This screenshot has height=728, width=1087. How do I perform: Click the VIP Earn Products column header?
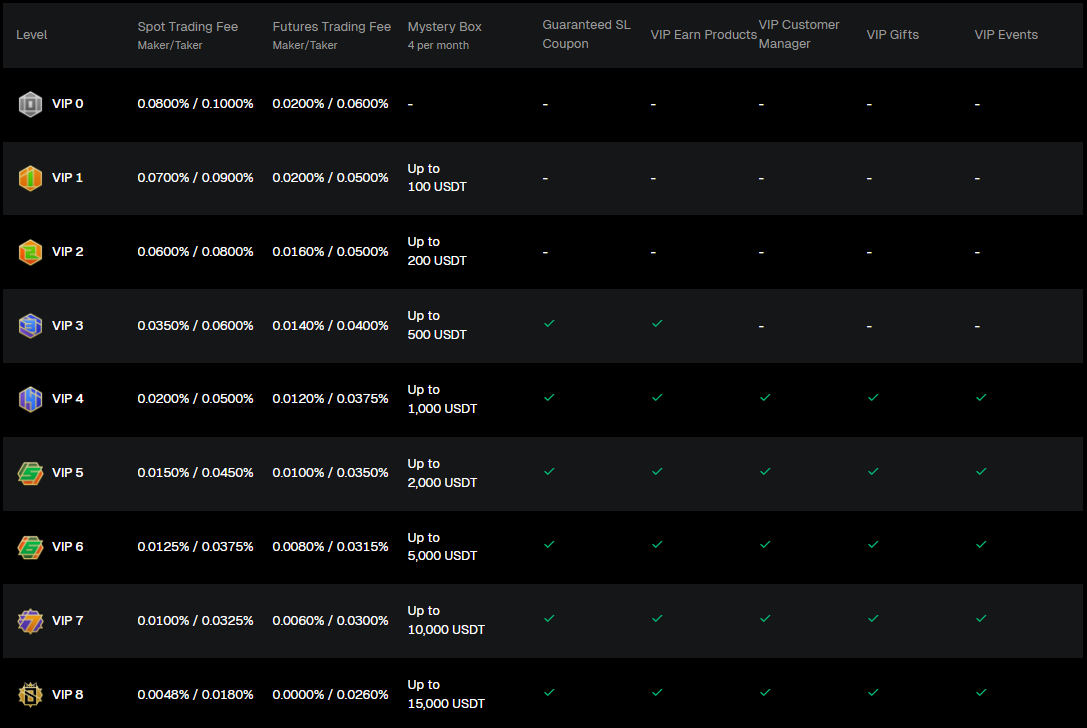click(x=704, y=35)
